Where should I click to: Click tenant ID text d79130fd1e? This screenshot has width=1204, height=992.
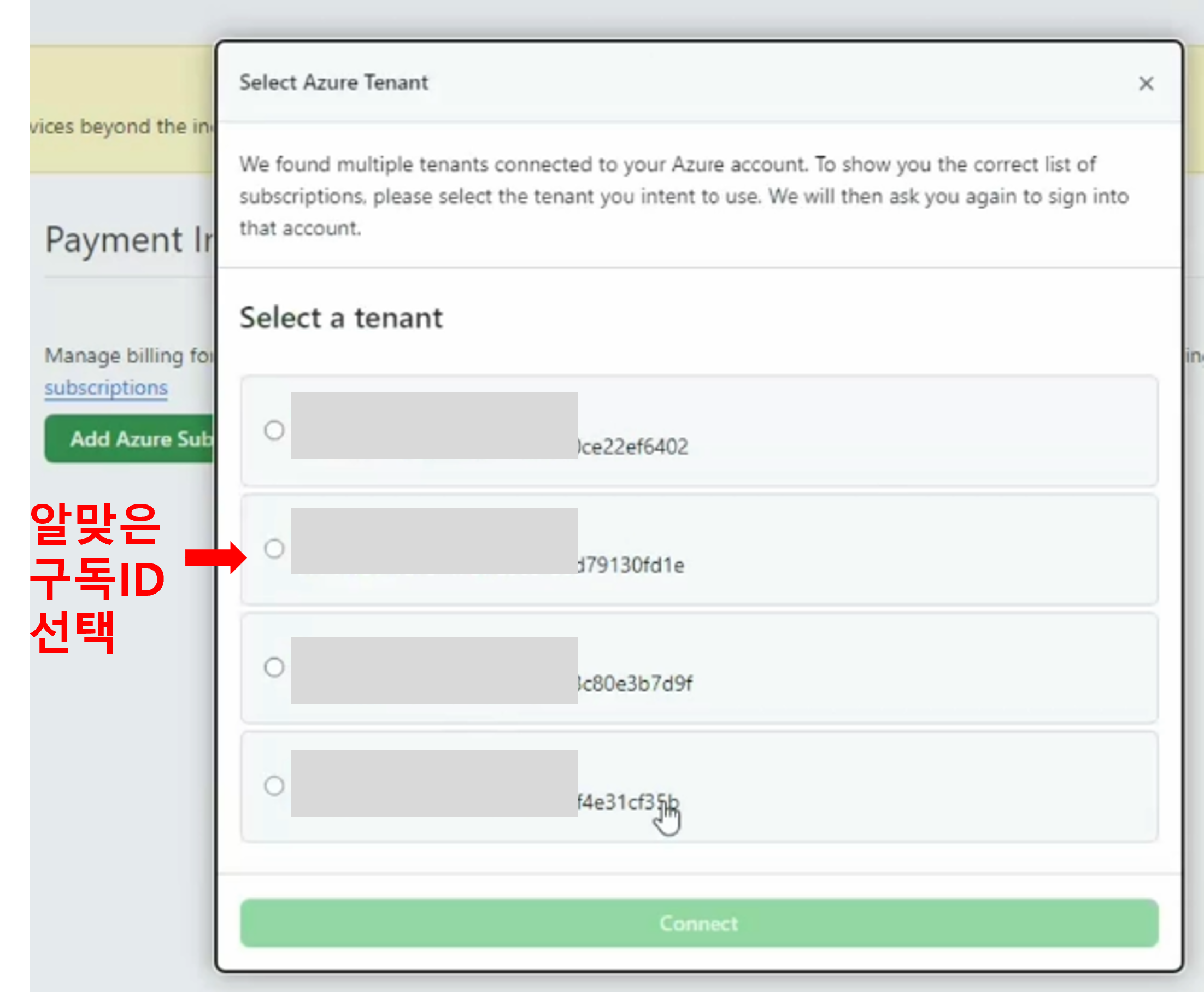click(631, 565)
